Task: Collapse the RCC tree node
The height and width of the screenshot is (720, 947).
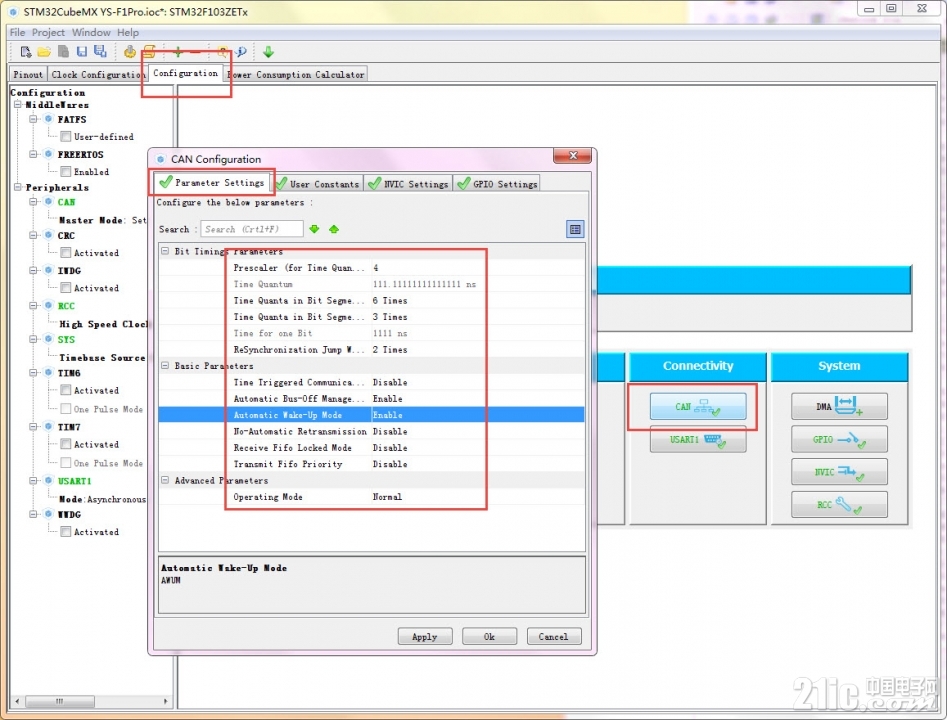Action: coord(34,305)
